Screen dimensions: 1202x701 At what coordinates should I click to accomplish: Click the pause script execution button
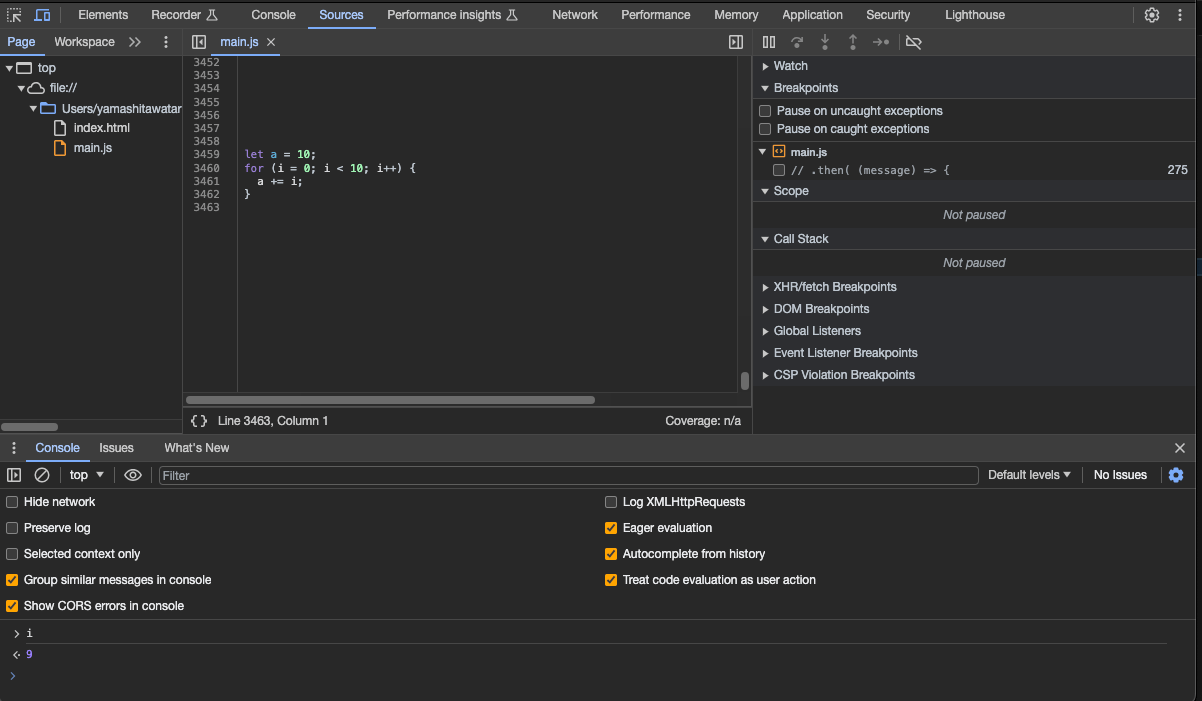click(x=768, y=42)
